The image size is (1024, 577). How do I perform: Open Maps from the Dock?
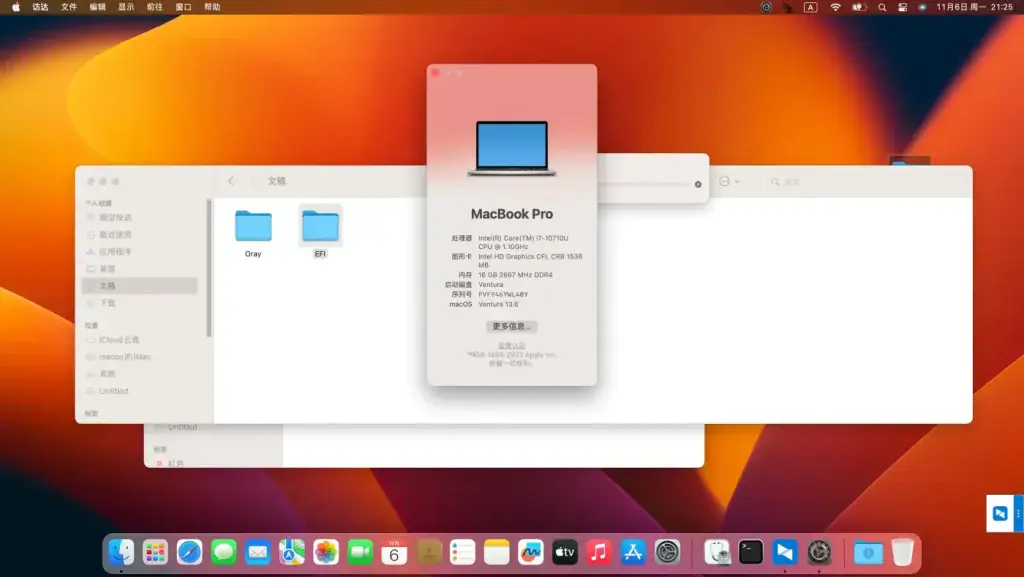coord(292,553)
